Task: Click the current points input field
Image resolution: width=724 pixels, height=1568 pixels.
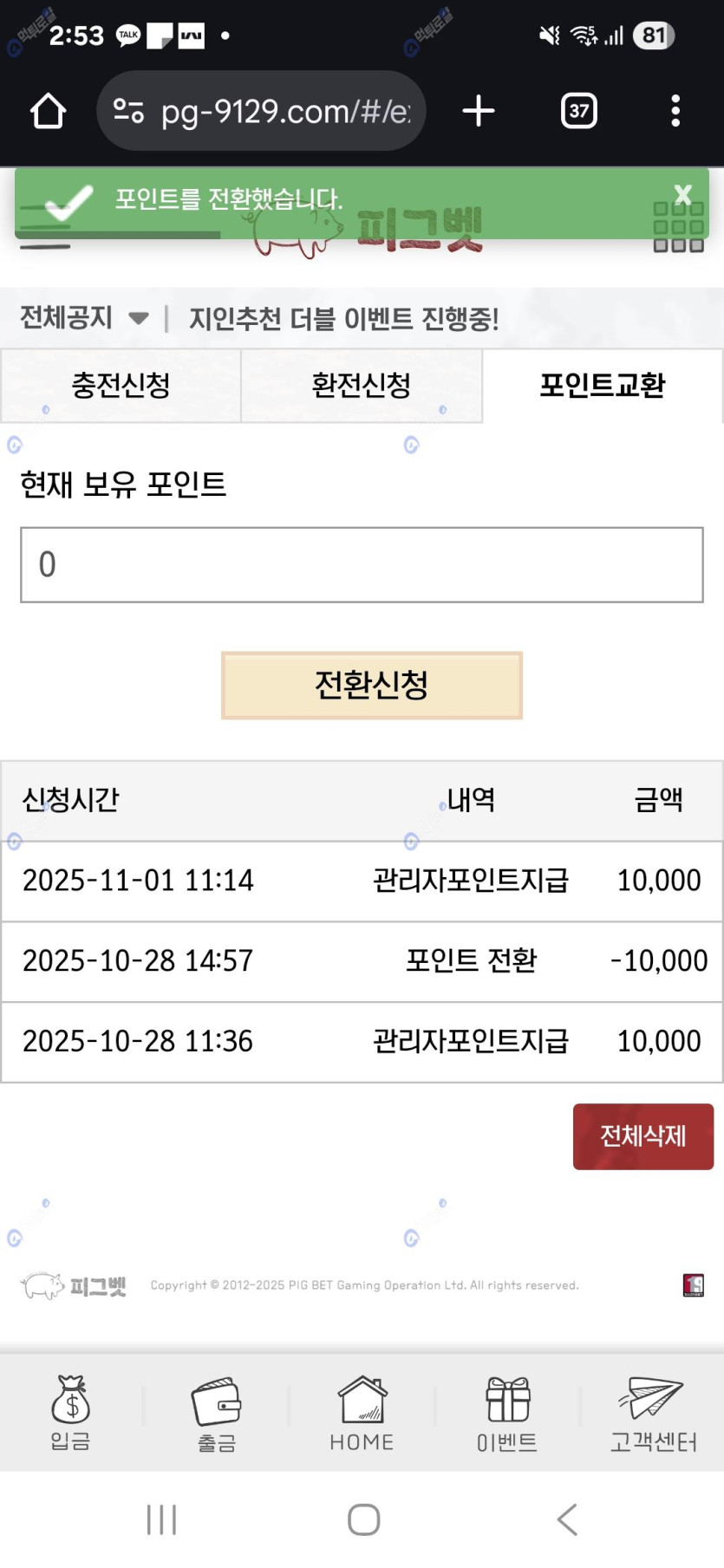Action: pos(362,564)
